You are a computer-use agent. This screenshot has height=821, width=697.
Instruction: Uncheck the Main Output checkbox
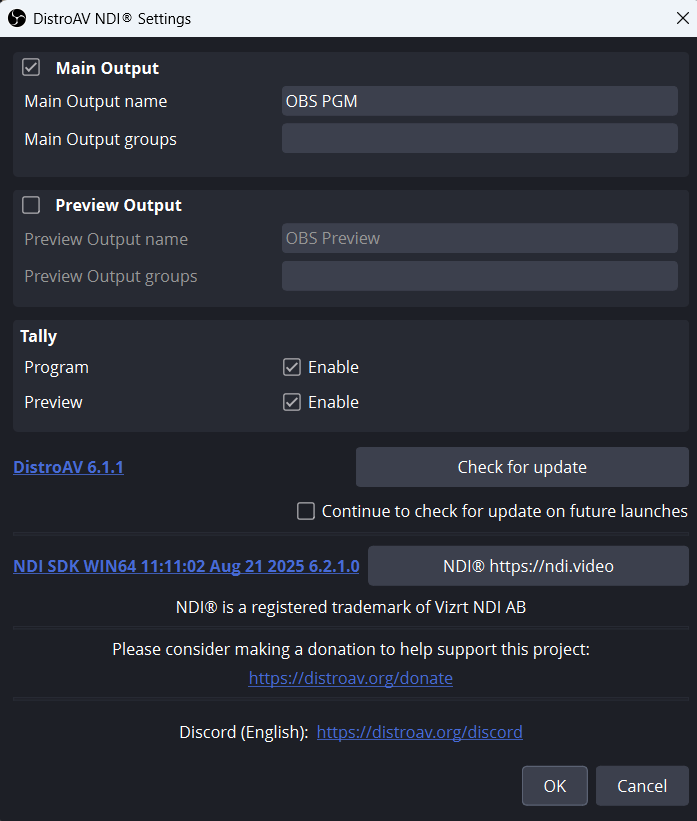pos(31,68)
